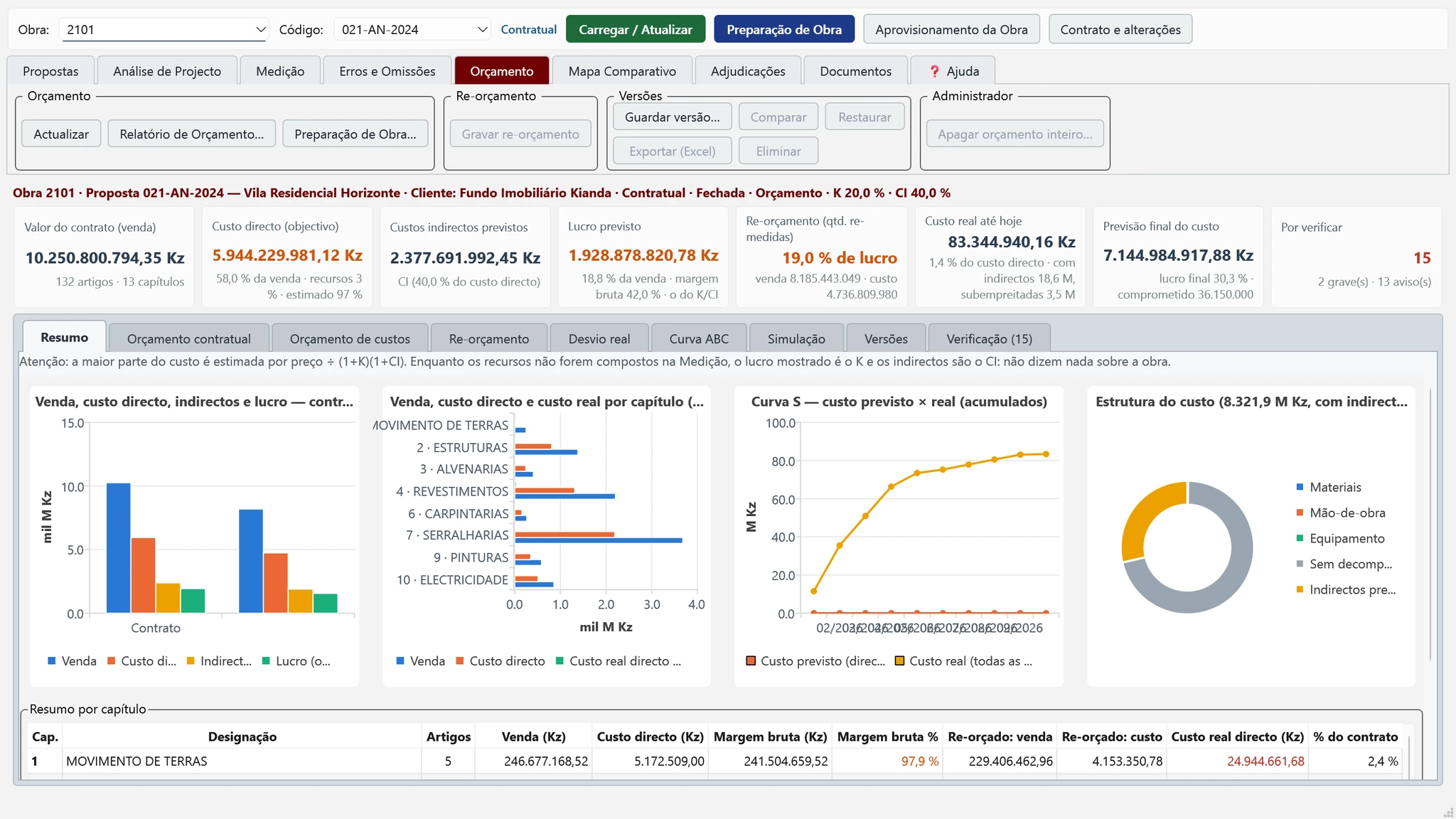Click the Margem bruta % column header
Screen dimensions: 1456x819
pyautogui.click(x=887, y=737)
